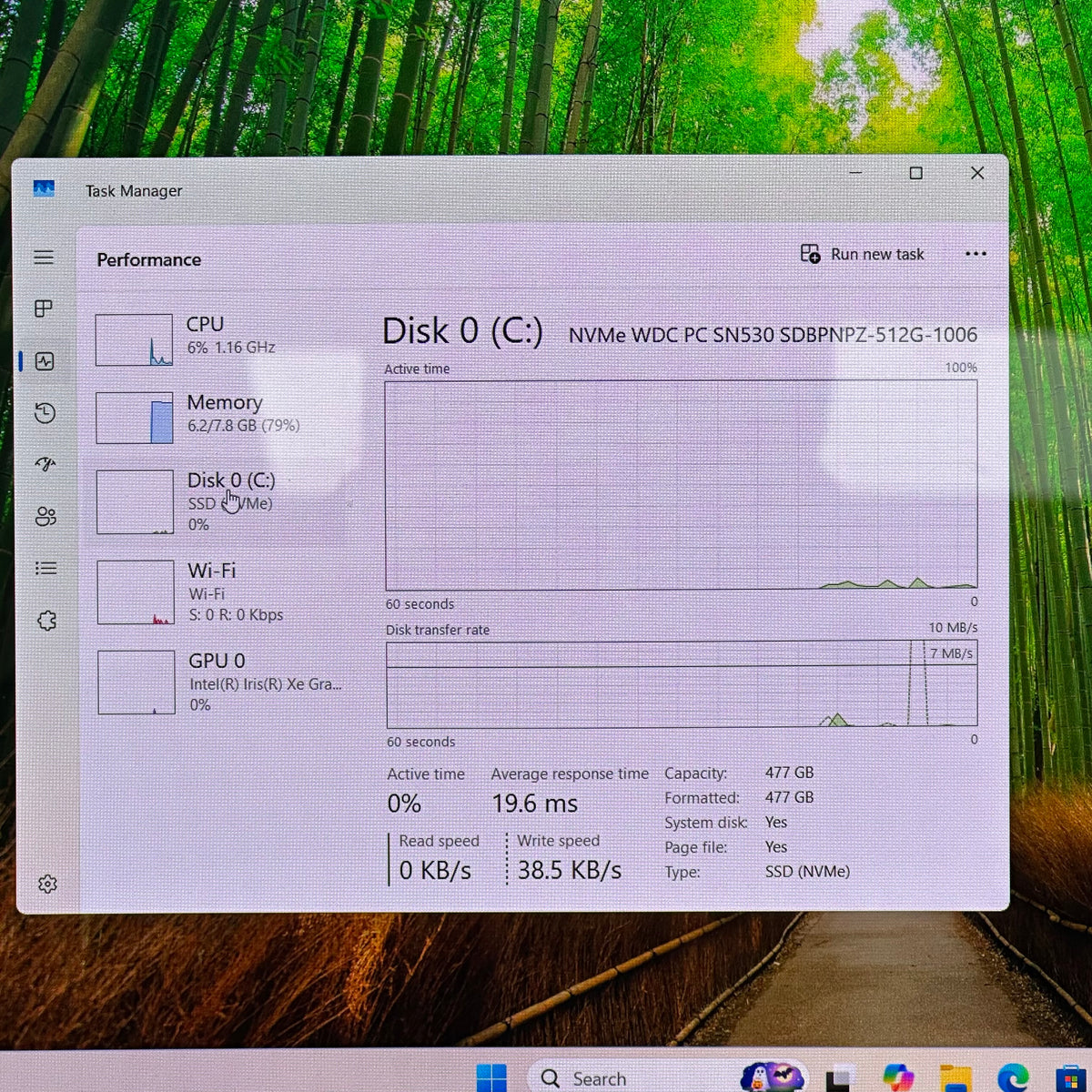Click the Disk transfer rate graph

(682, 683)
